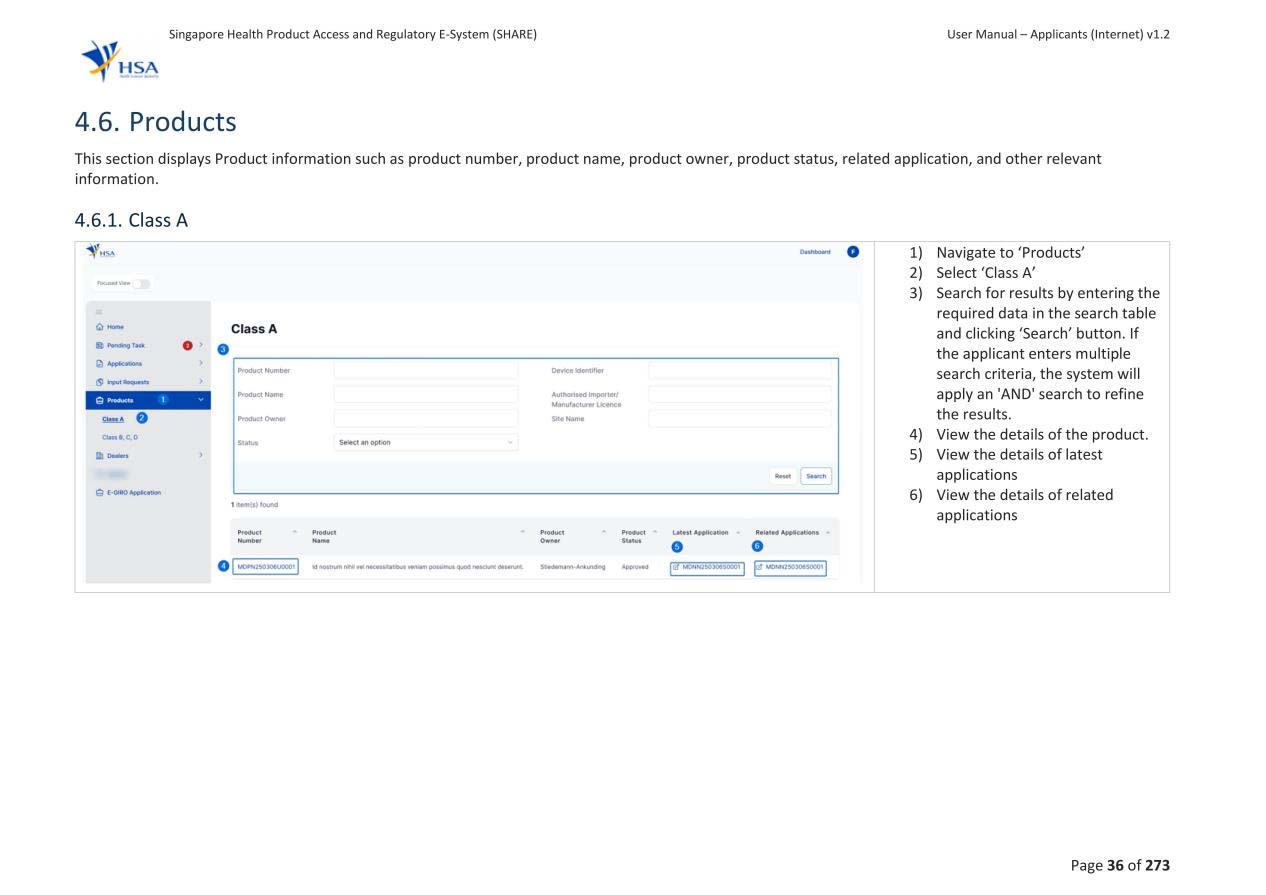Expand the Dealers menu chevron
The width and height of the screenshot is (1266, 895).
201,456
